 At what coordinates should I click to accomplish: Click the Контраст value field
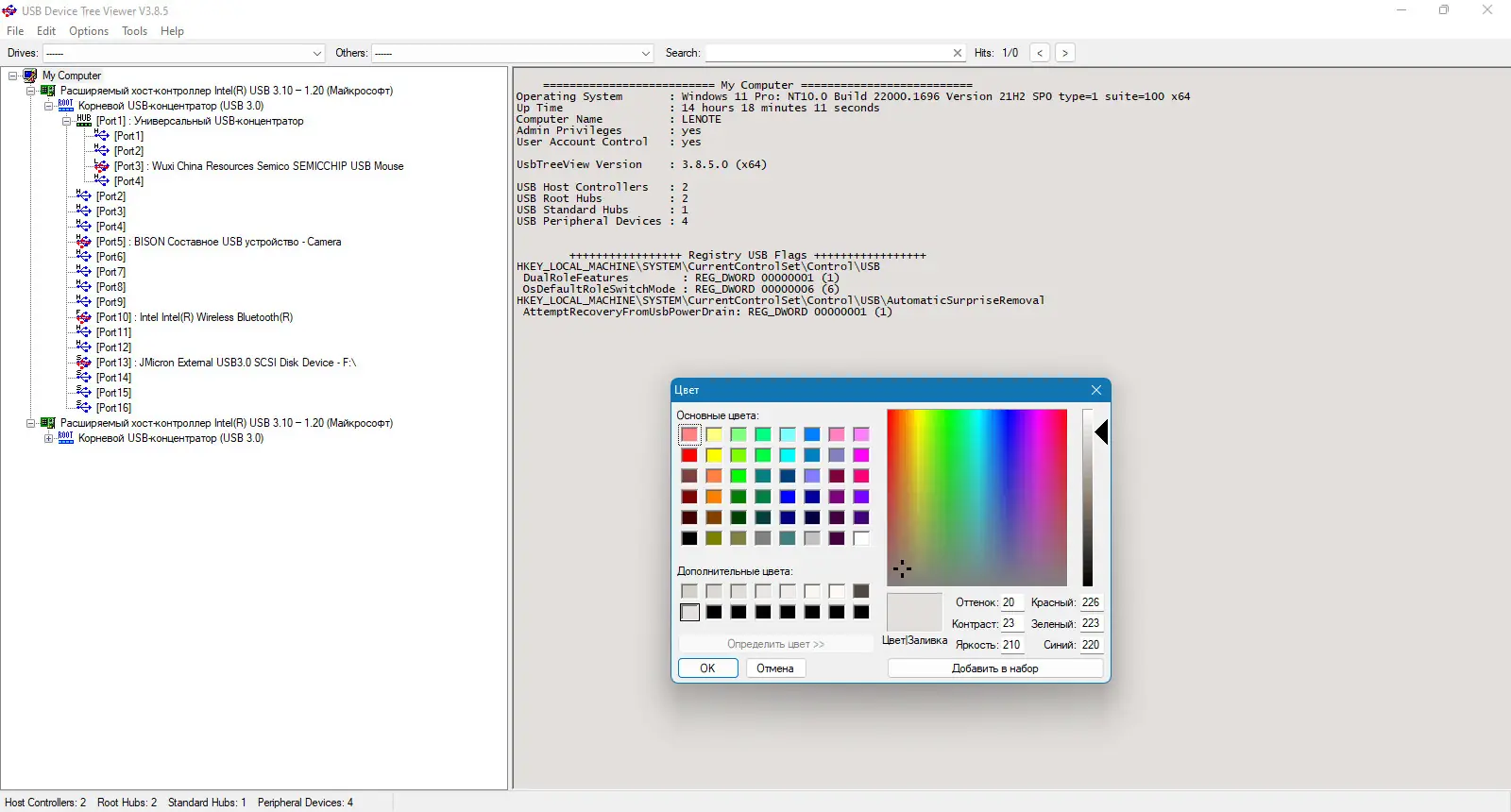pos(1011,623)
